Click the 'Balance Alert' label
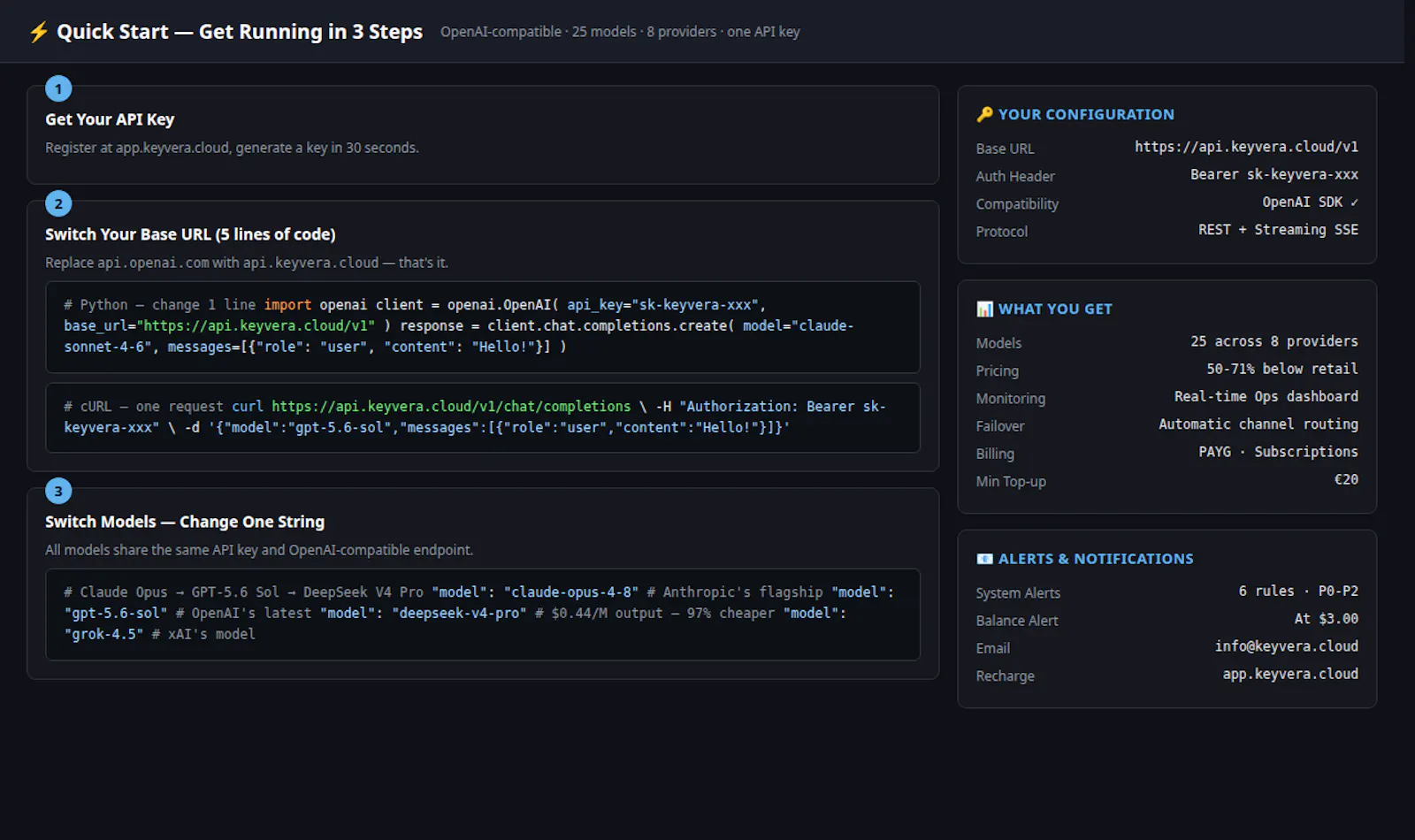This screenshot has height=840, width=1415. pyautogui.click(x=1017, y=621)
